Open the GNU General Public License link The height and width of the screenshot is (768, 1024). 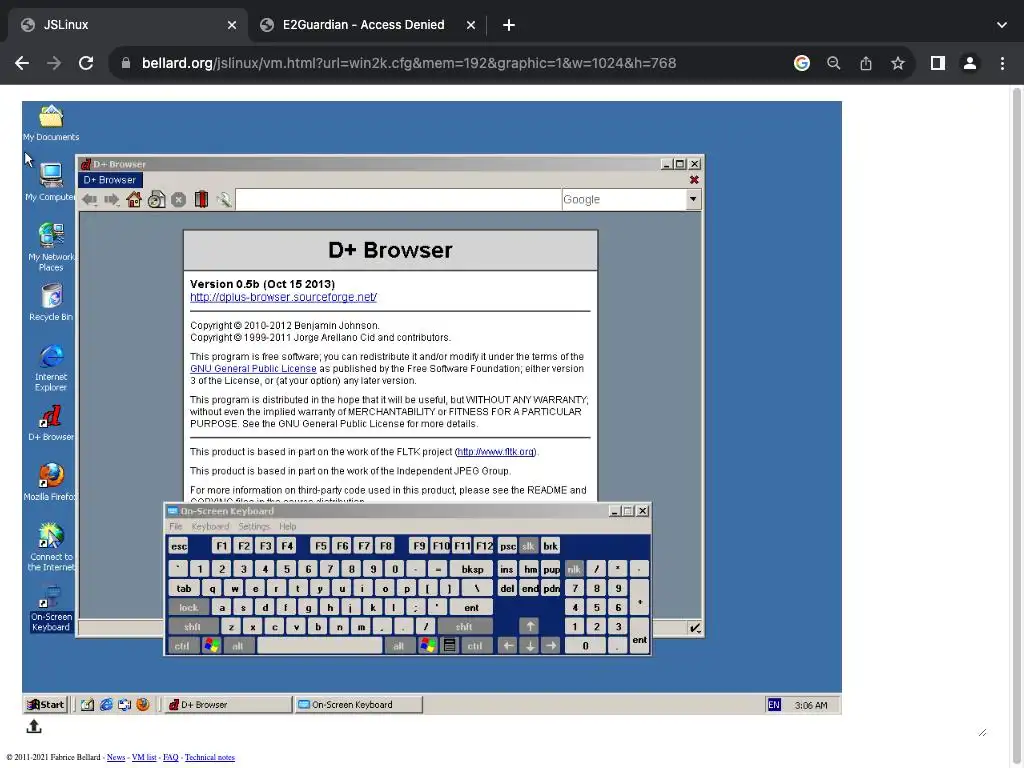click(x=253, y=369)
